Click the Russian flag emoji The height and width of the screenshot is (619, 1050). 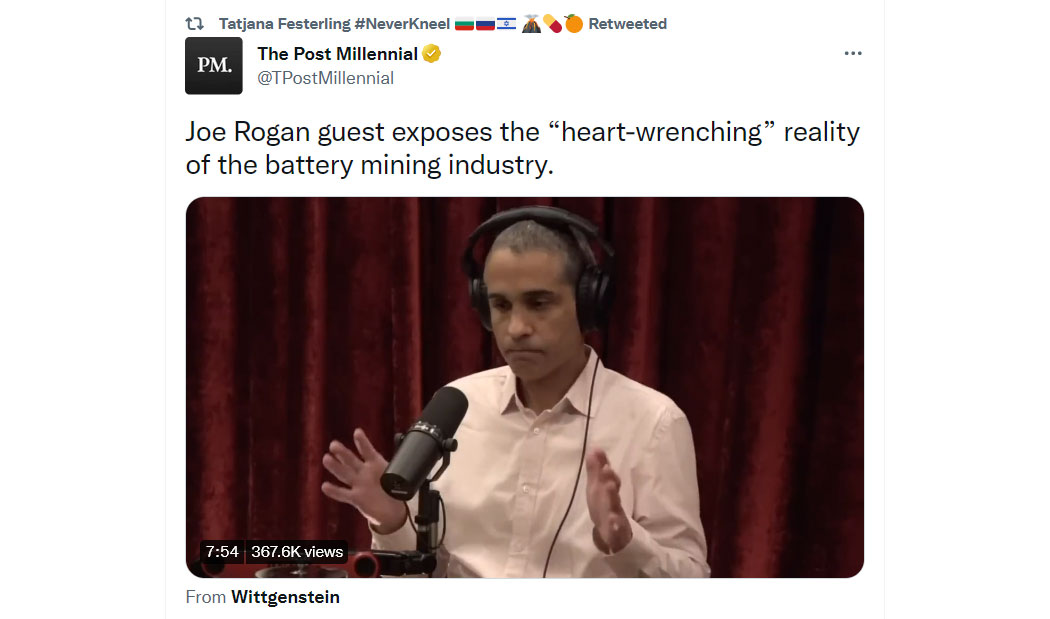click(x=485, y=24)
